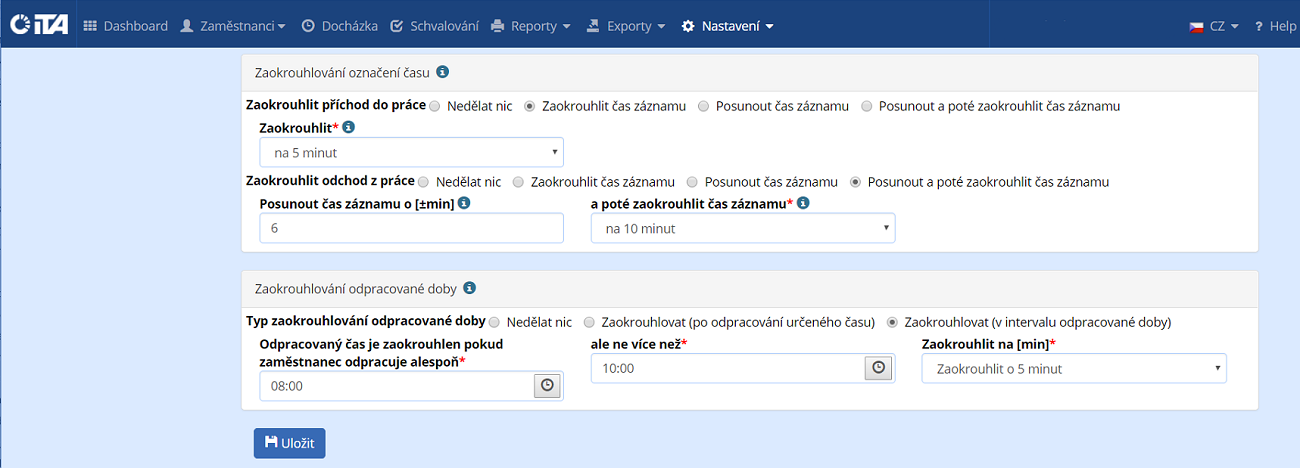Click the Uložit save button
Viewport: 1300px width, 468px height.
click(289, 443)
